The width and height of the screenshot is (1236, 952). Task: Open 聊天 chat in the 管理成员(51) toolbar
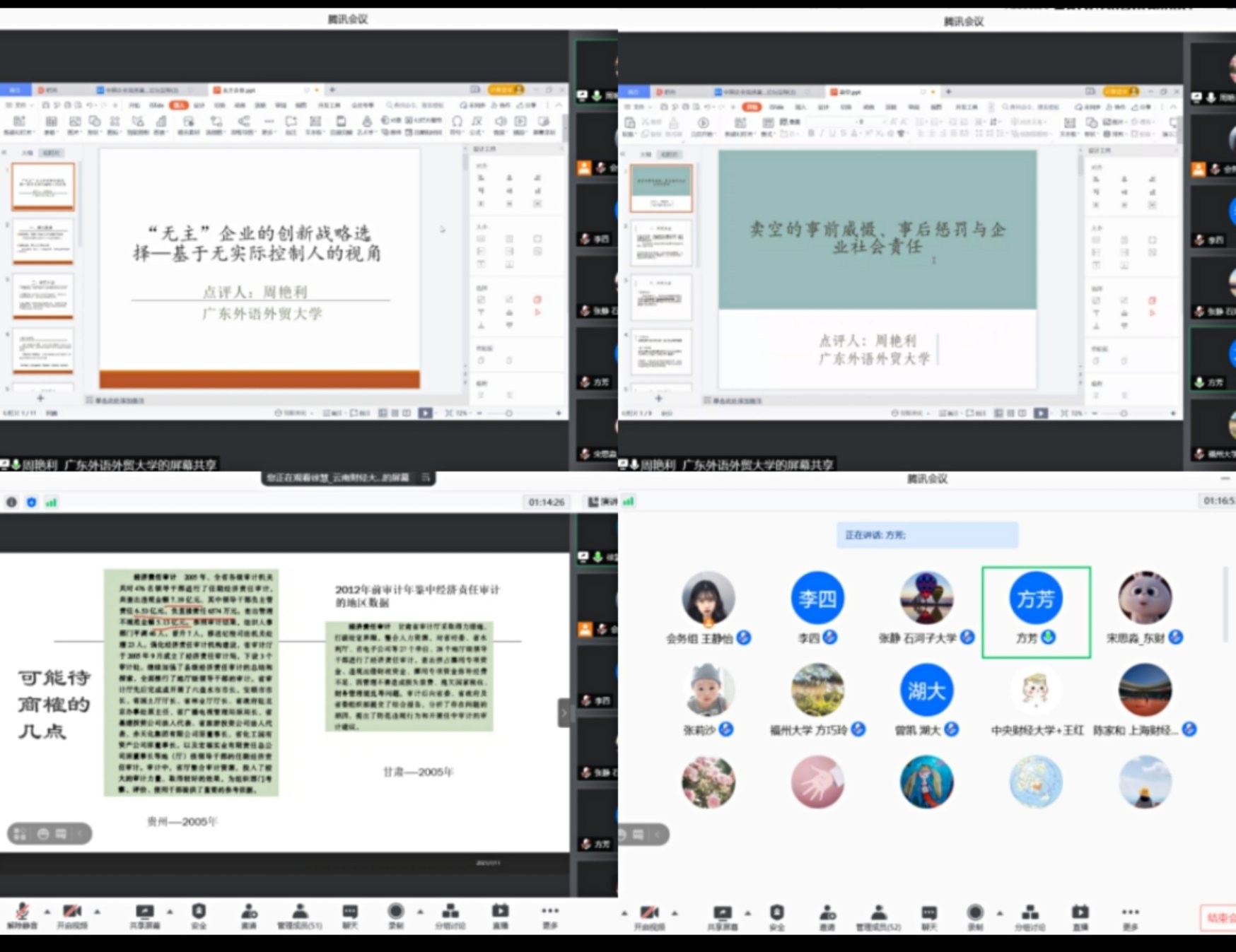tap(350, 912)
